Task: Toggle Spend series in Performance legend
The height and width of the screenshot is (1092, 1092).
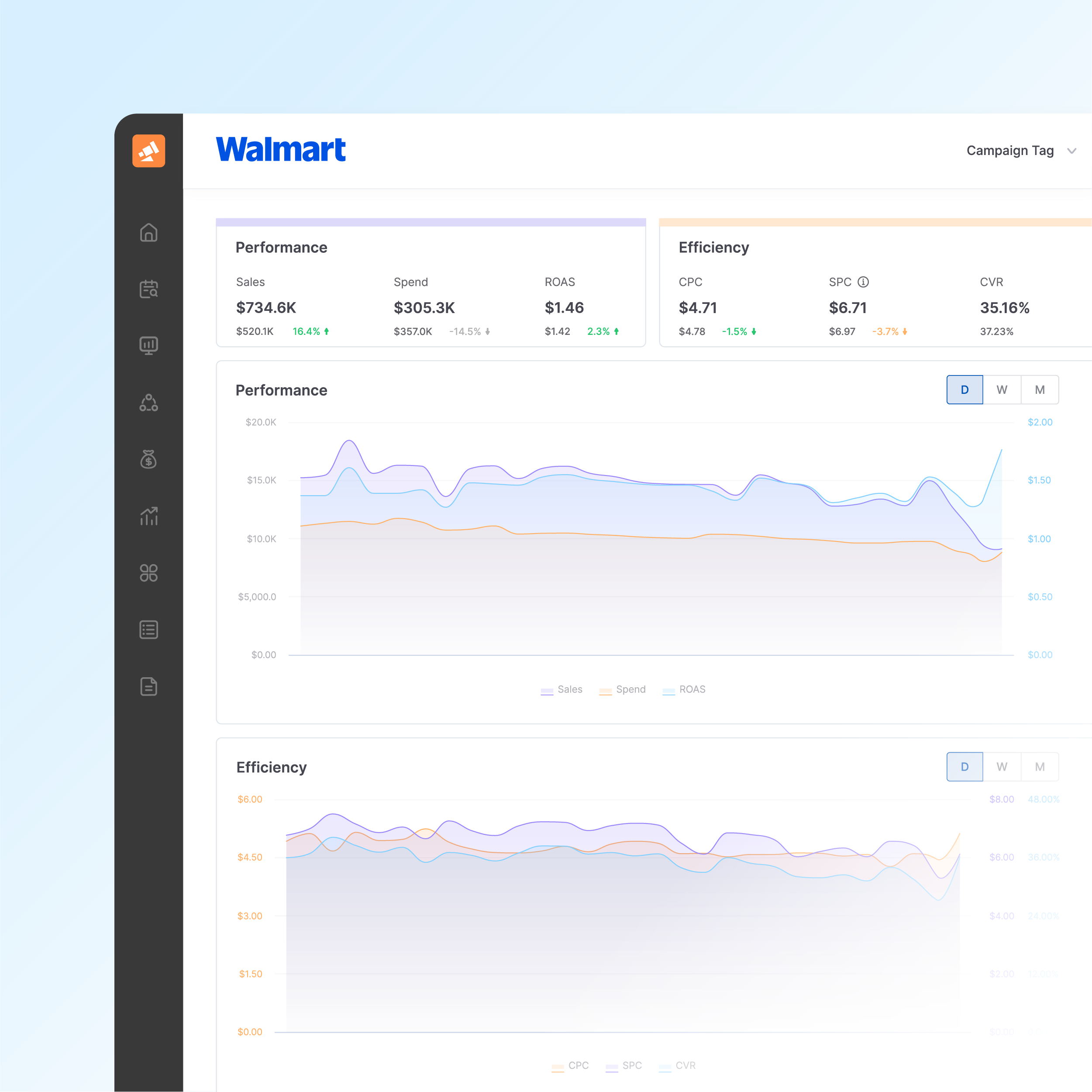Action: pos(622,689)
